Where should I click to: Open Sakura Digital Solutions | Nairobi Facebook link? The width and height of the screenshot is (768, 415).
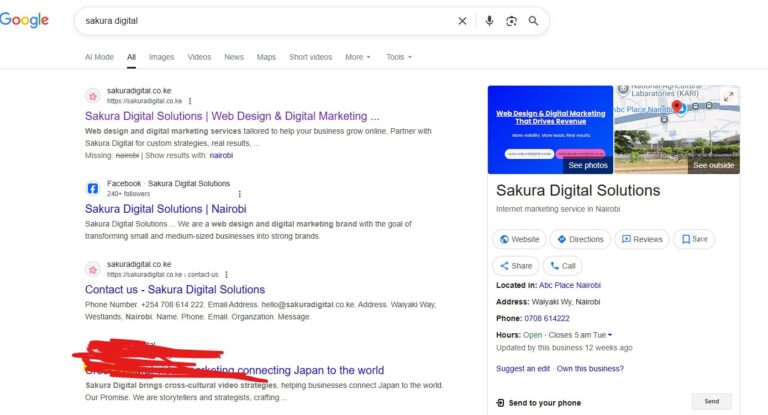[x=166, y=209]
